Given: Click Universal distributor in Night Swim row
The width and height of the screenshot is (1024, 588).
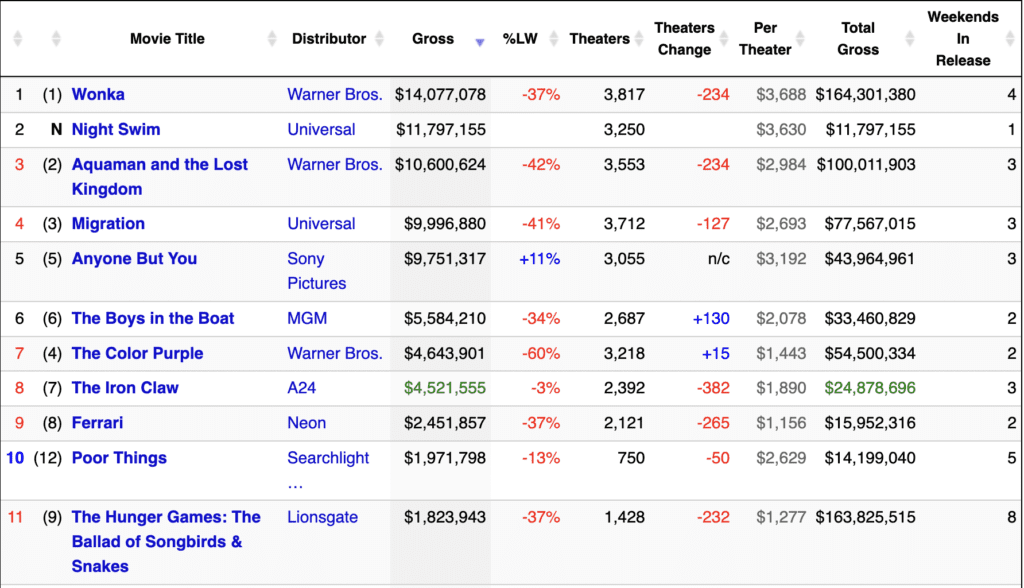Looking at the screenshot, I should point(321,129).
